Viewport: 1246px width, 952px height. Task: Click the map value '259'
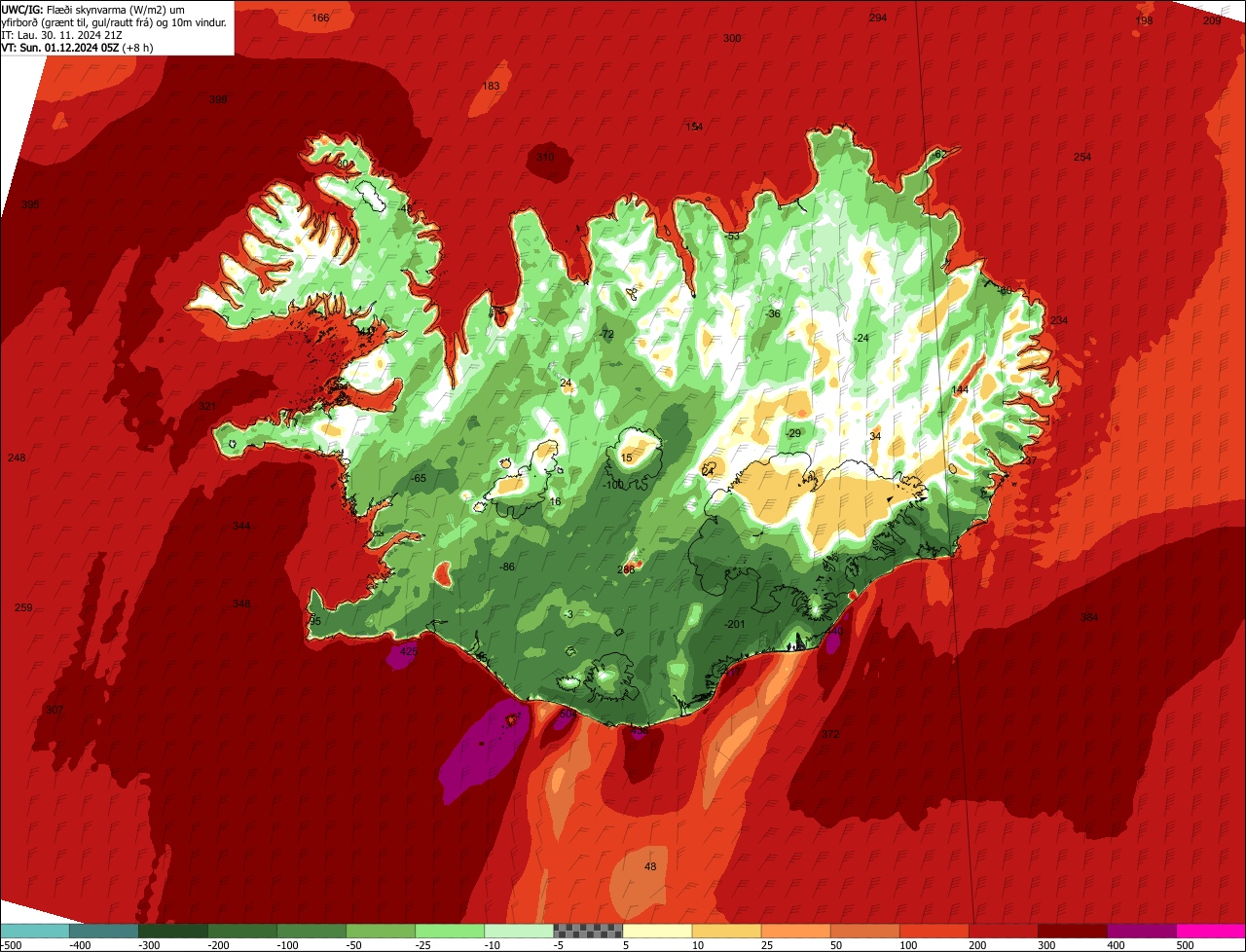point(23,607)
